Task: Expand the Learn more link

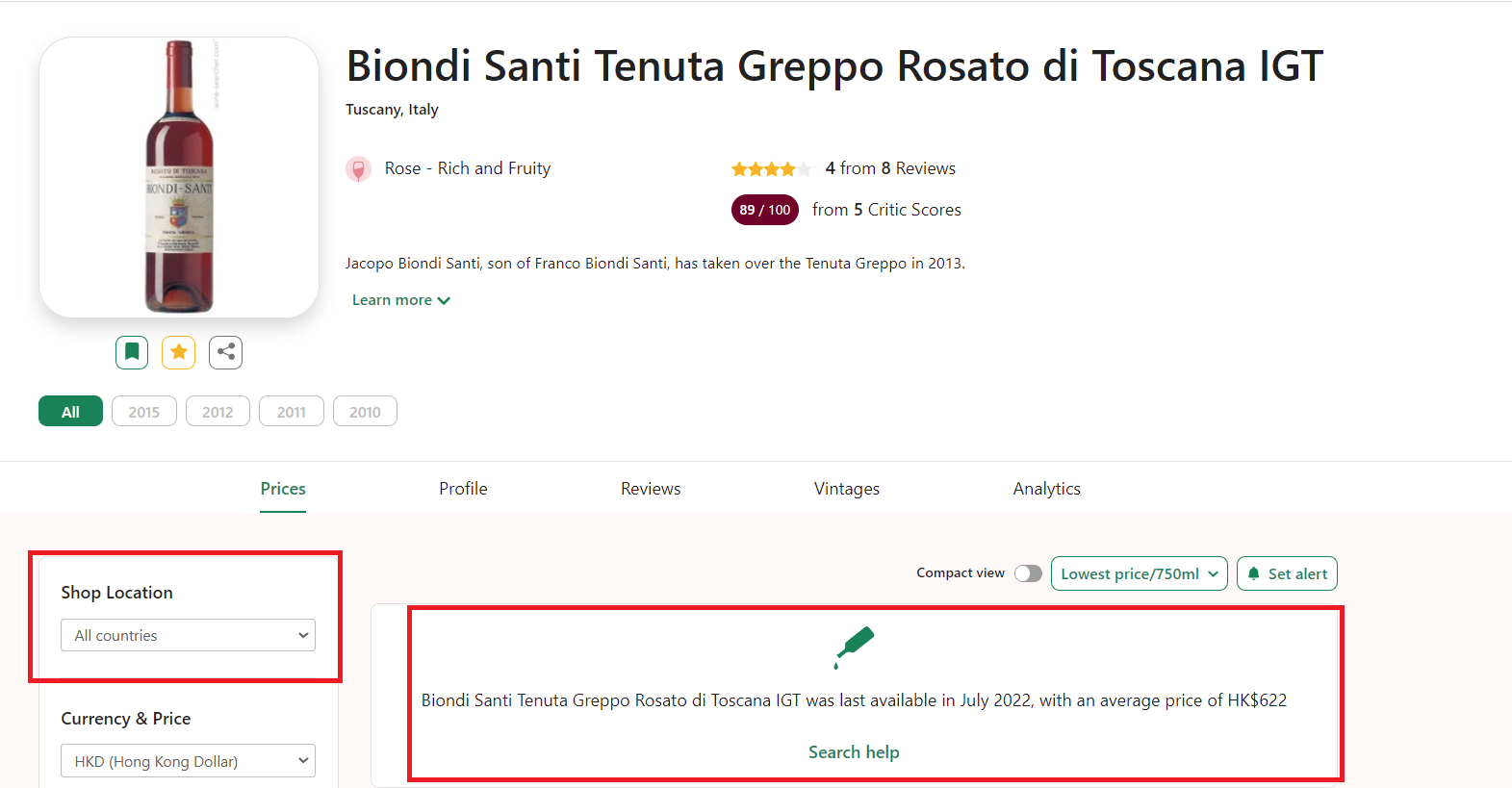Action: click(x=400, y=300)
